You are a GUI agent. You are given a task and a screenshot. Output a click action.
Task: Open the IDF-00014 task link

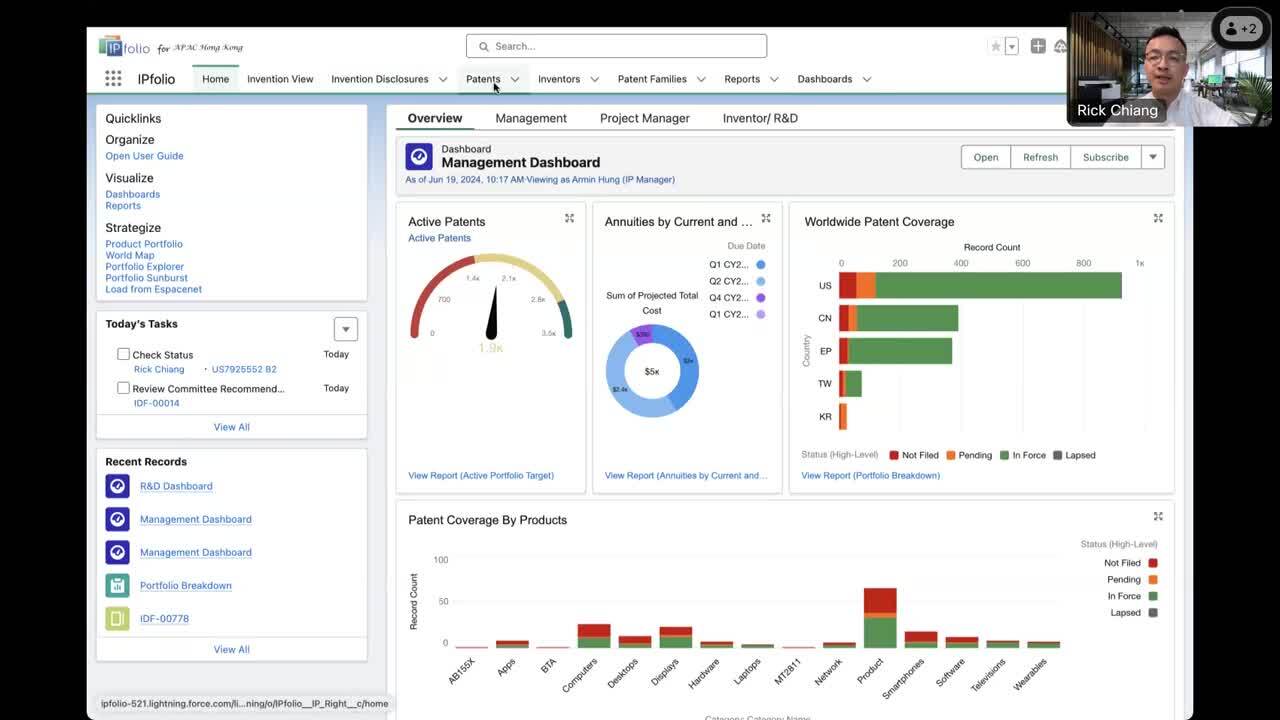pyautogui.click(x=157, y=403)
